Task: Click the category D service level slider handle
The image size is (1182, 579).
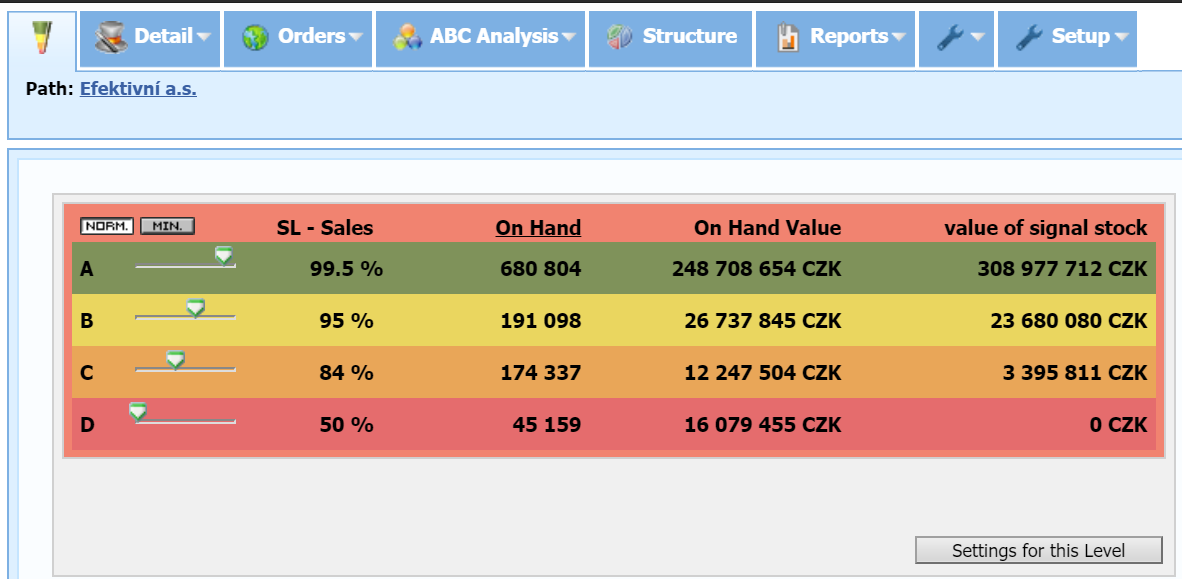Action: tap(138, 411)
